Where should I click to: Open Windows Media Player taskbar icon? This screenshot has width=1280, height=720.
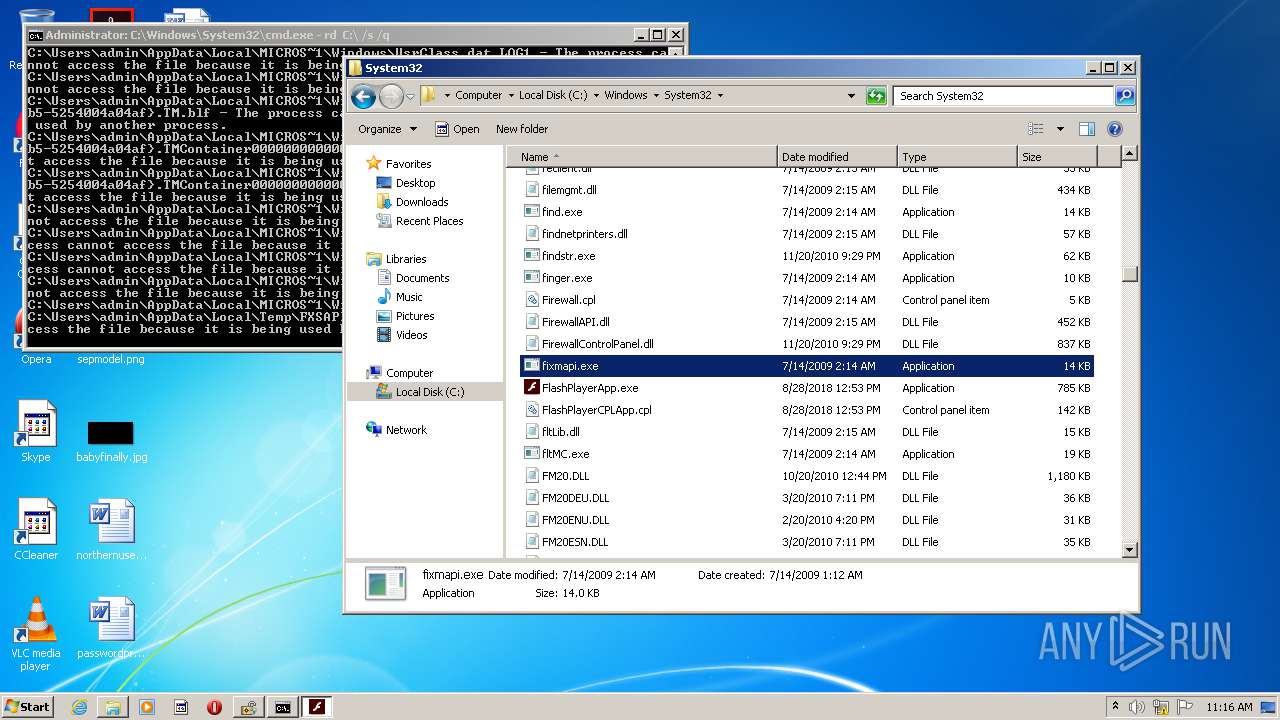(147, 707)
